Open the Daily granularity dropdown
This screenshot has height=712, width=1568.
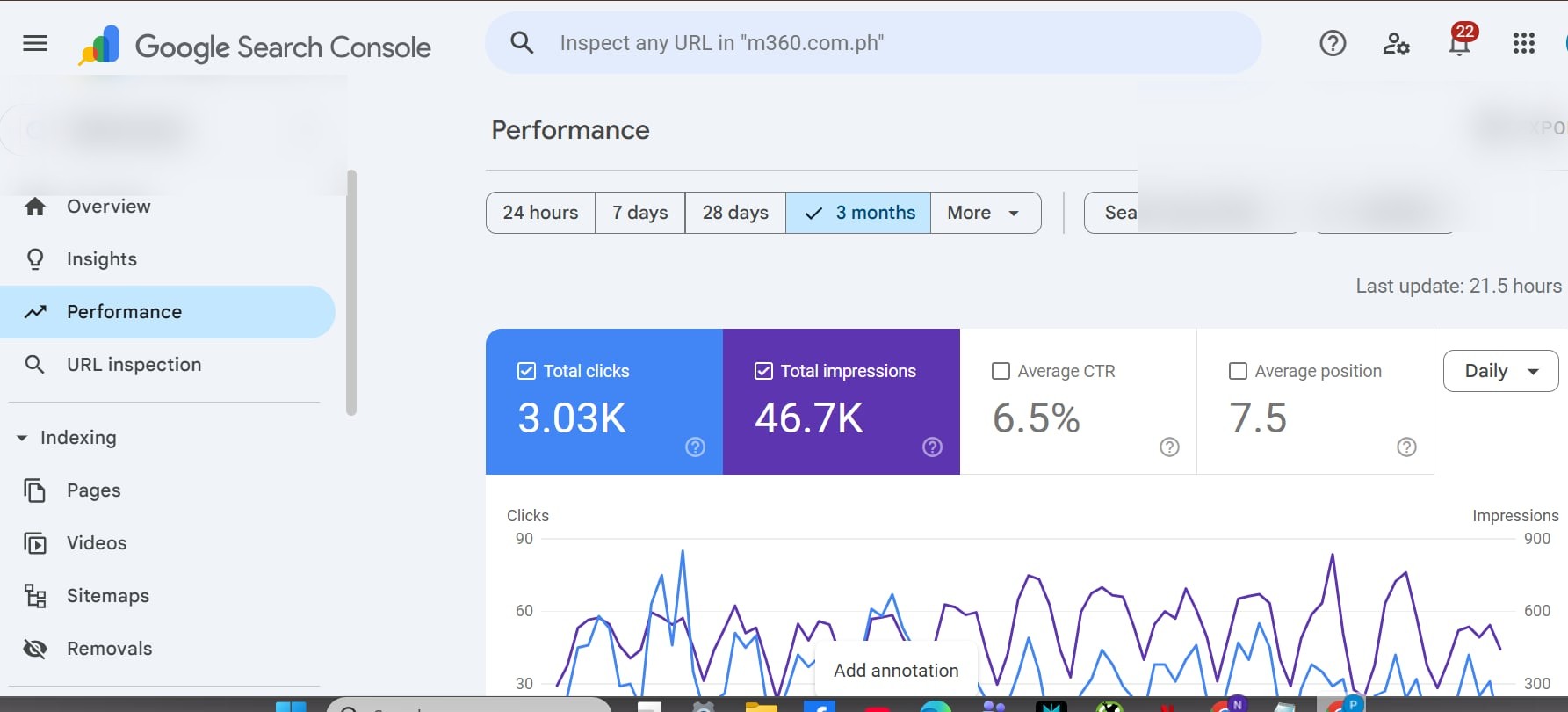[1501, 371]
